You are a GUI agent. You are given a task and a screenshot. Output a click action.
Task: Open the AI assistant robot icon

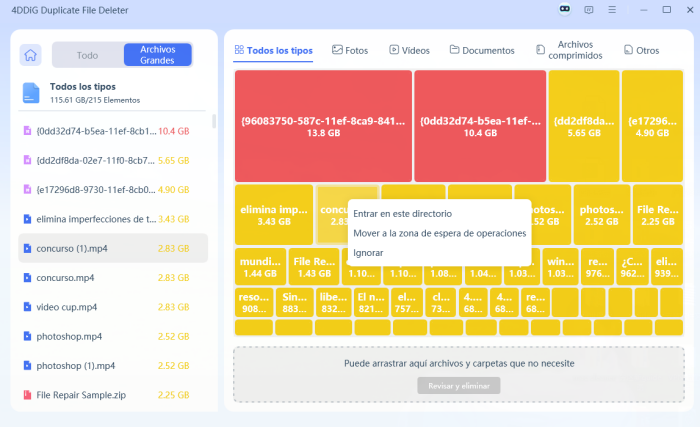click(x=564, y=9)
